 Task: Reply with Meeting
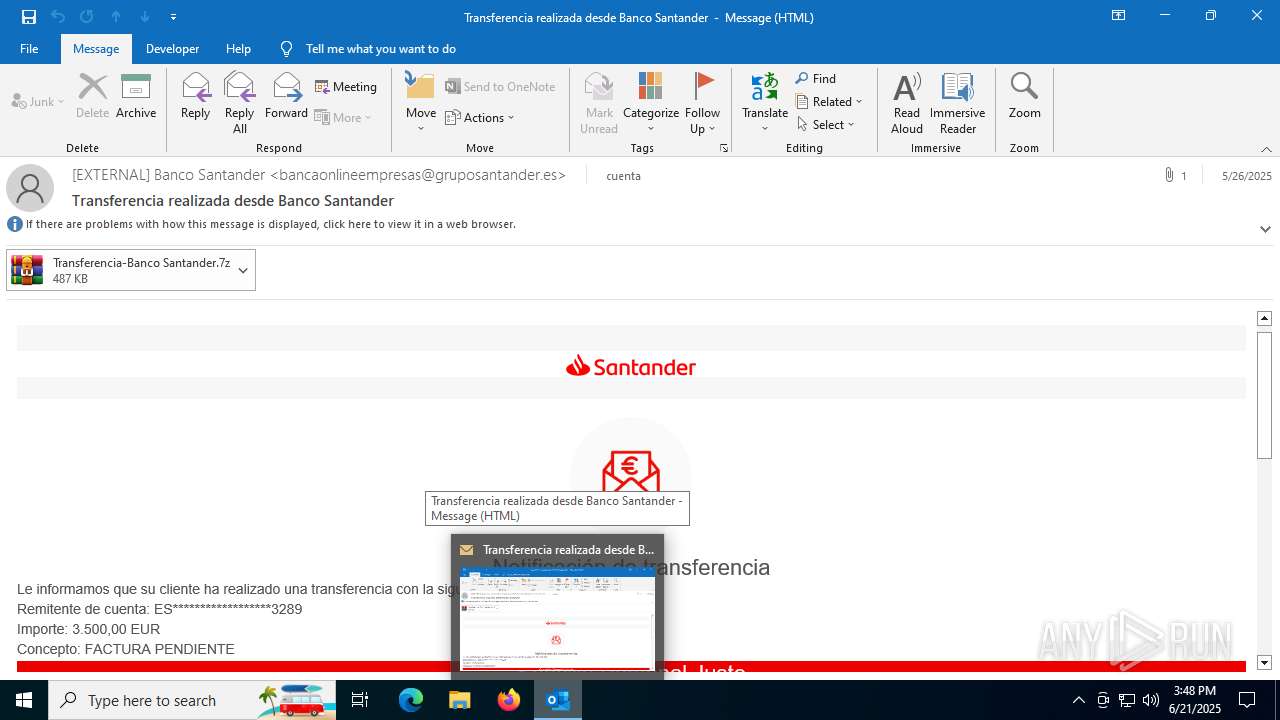coord(346,87)
